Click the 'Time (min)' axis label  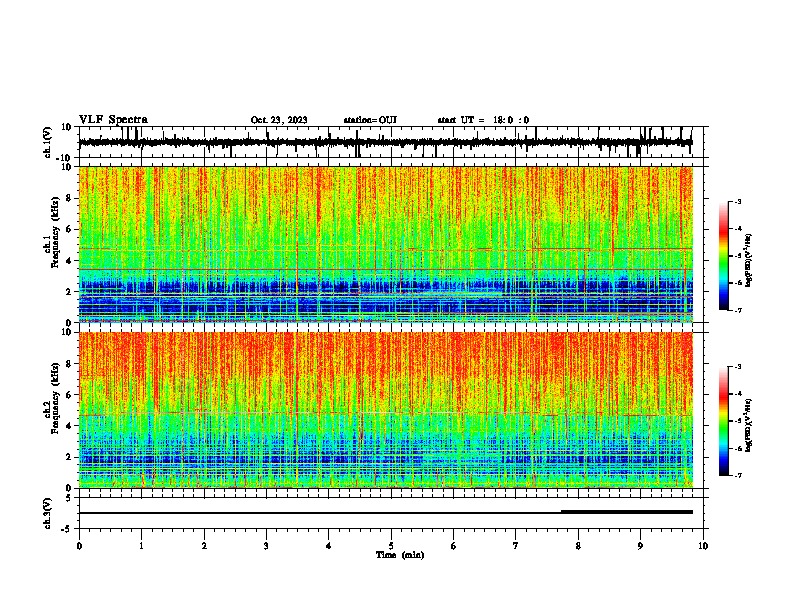400,555
